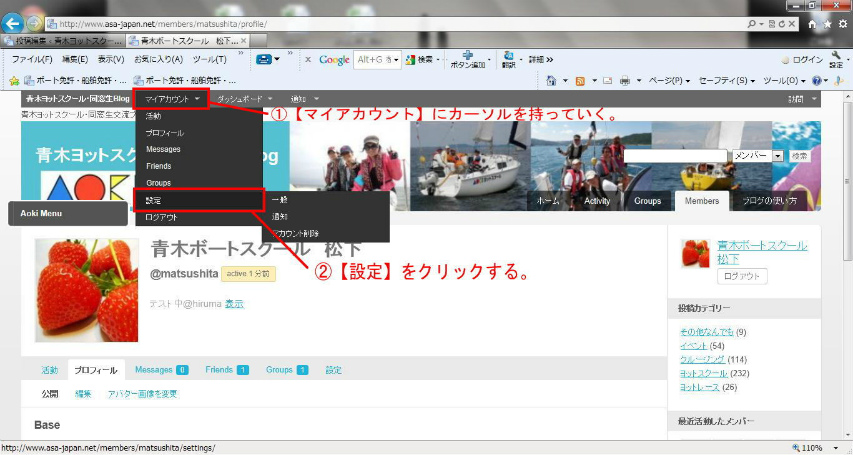The image size is (853, 455).
Task: Open Favorites star icon at top right
Action: tap(827, 24)
